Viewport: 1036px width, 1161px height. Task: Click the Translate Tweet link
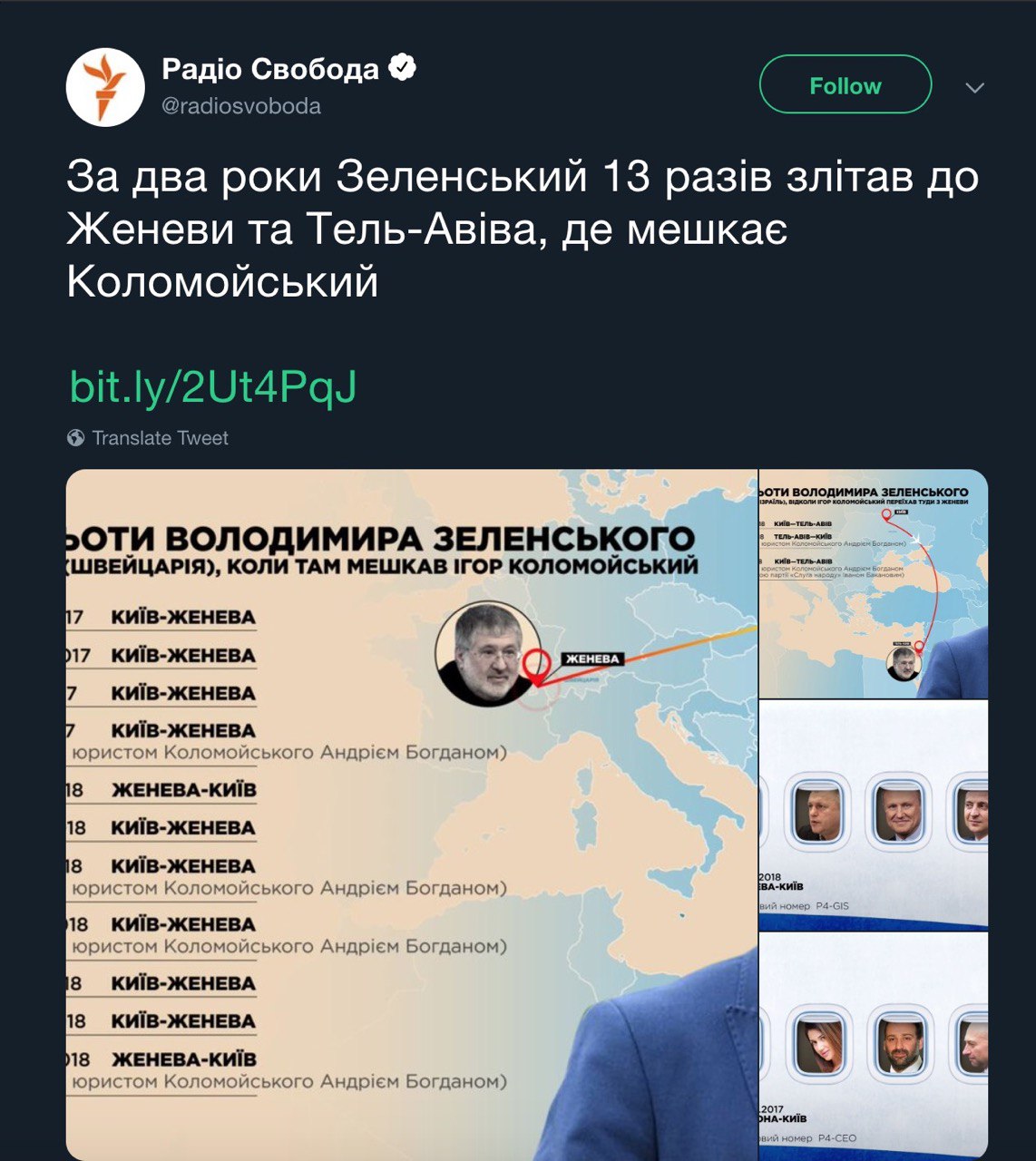pos(160,438)
